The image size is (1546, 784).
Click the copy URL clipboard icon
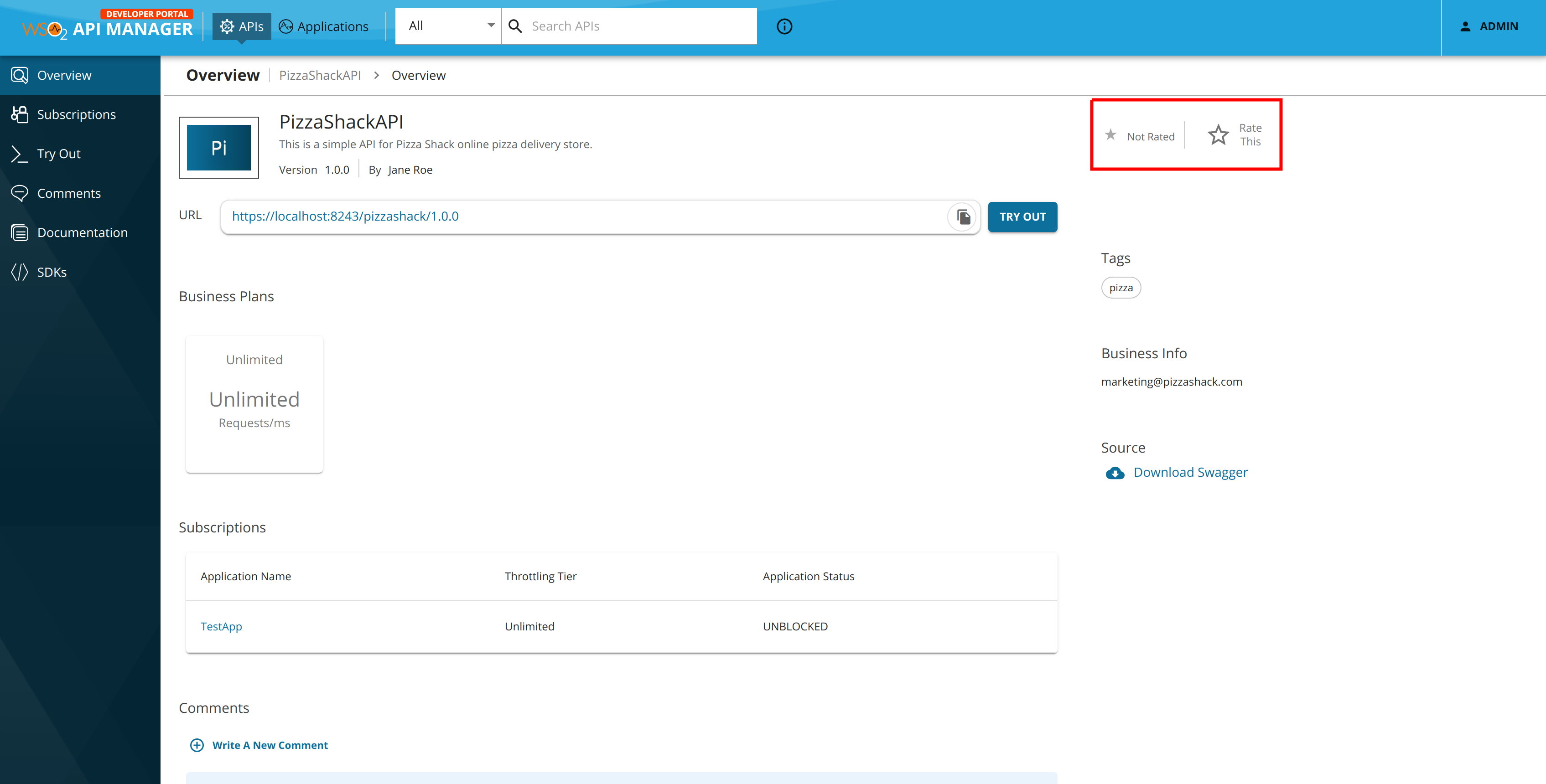pyautogui.click(x=963, y=217)
